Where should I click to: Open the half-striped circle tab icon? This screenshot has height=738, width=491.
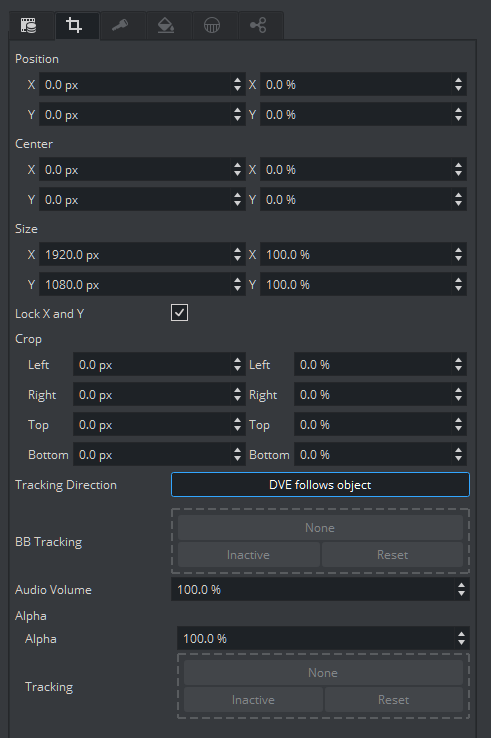[x=212, y=25]
